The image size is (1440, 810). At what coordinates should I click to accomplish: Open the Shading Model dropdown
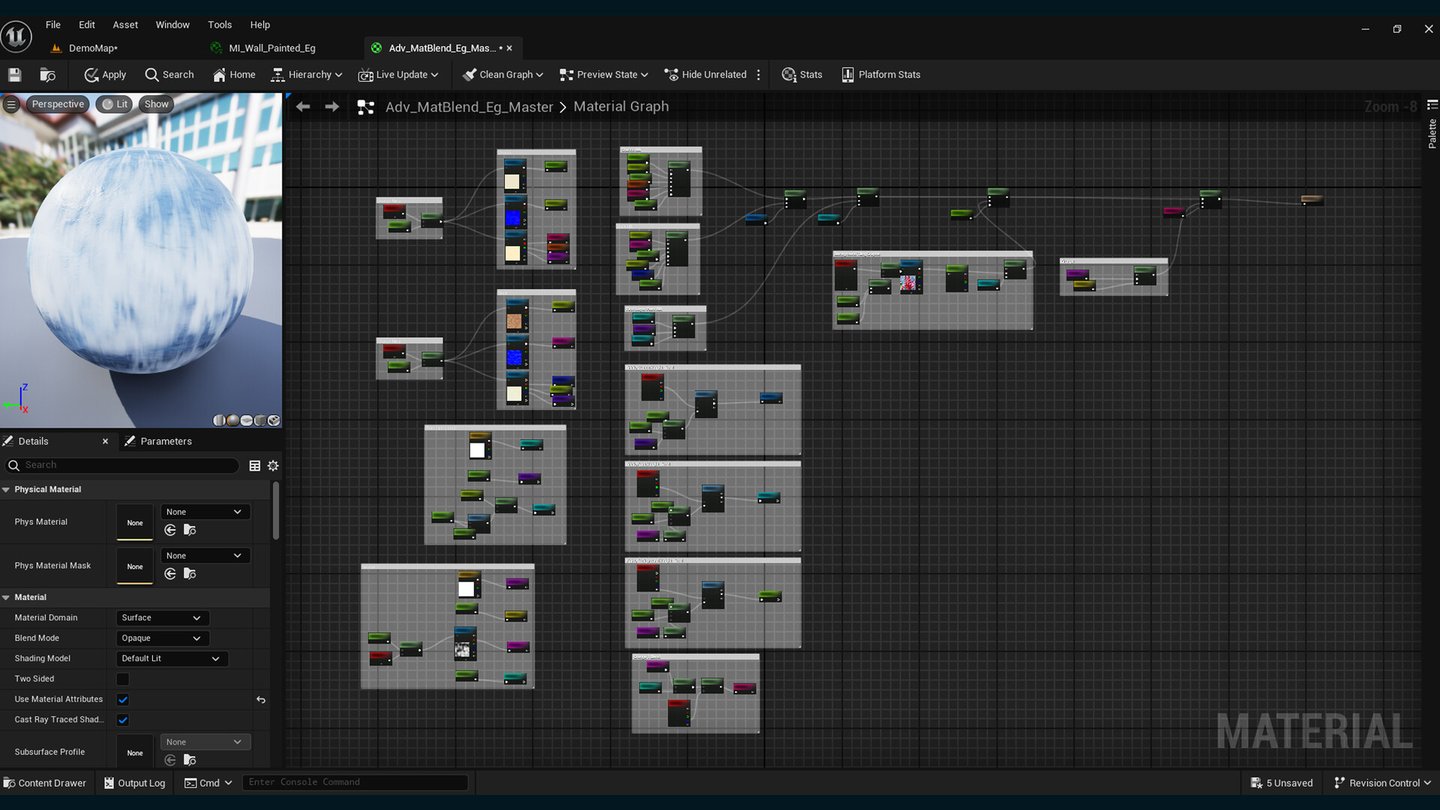pos(171,658)
